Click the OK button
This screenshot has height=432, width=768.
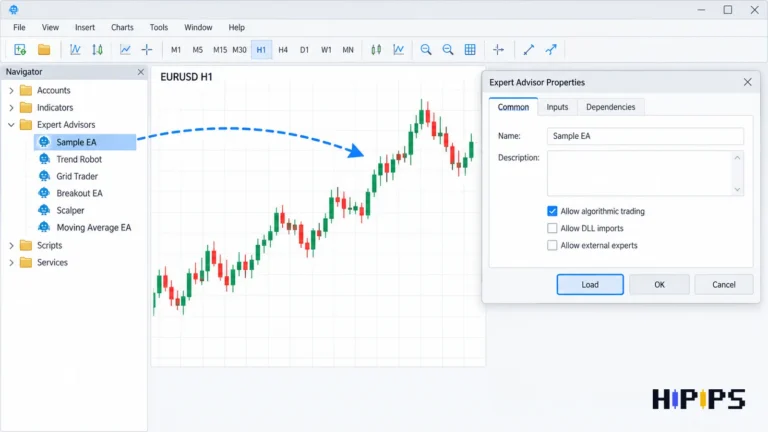coord(659,285)
